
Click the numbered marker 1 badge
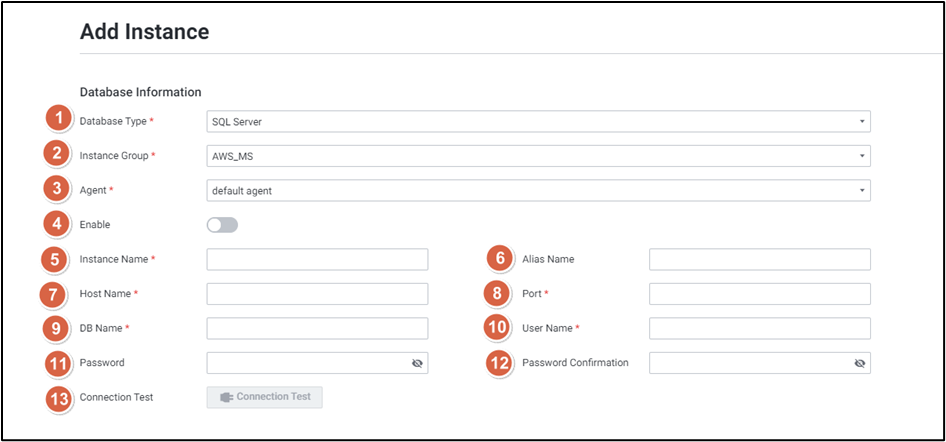click(x=59, y=119)
